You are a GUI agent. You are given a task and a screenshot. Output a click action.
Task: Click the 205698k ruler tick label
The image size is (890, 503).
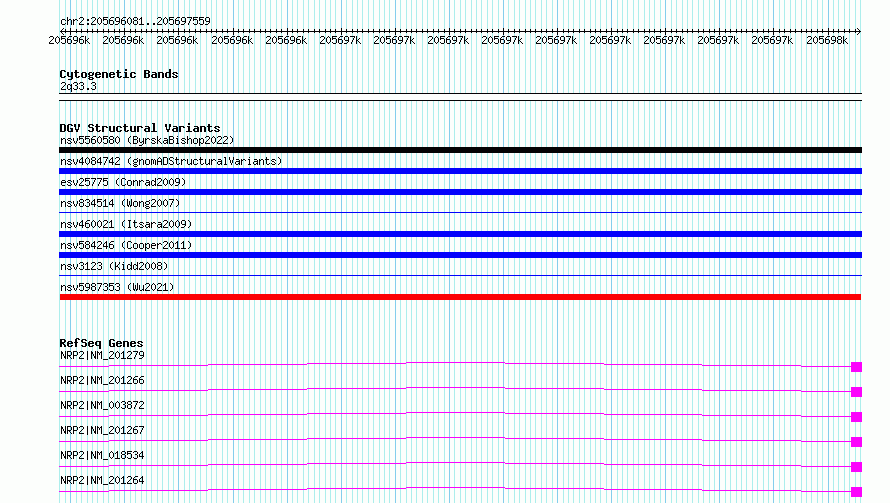point(827,40)
